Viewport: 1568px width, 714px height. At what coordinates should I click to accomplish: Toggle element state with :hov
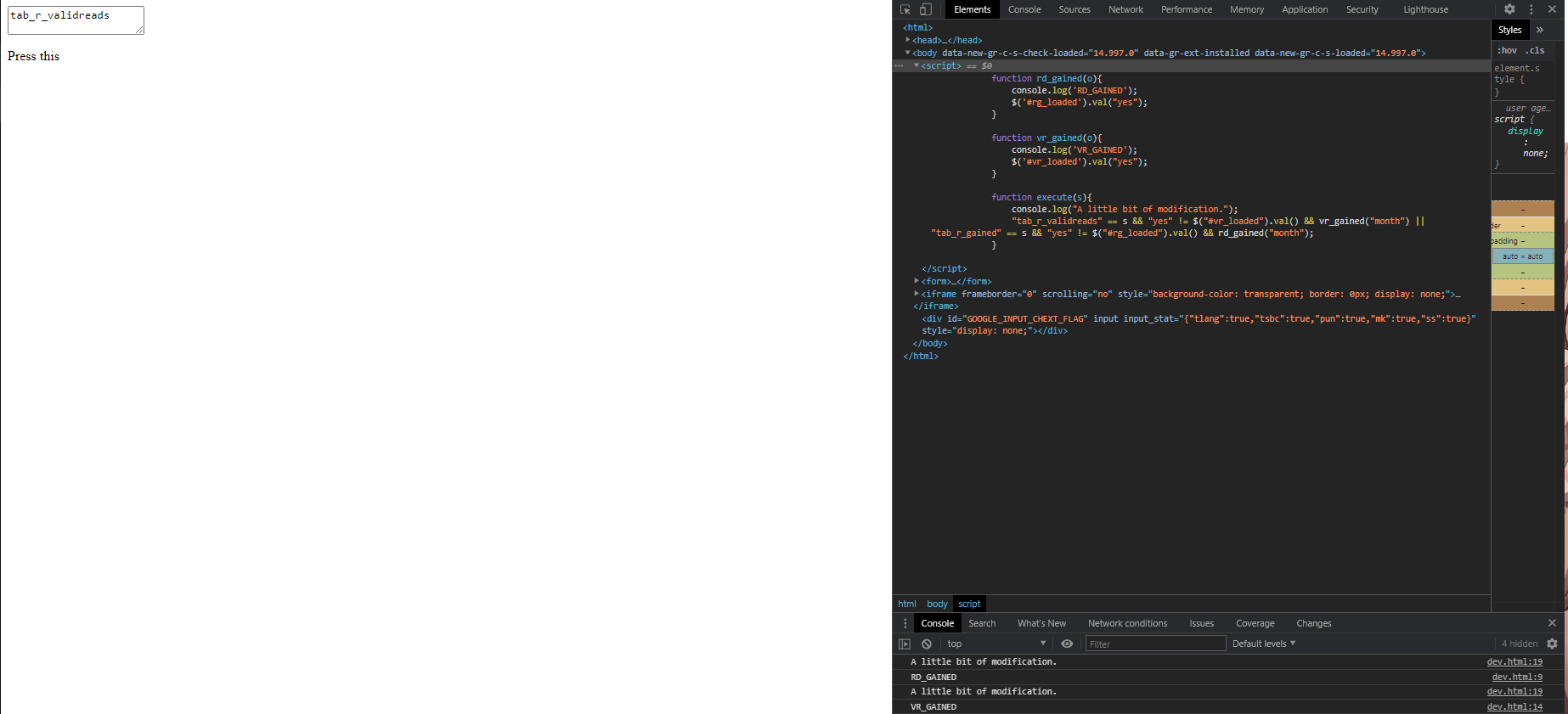(1507, 50)
